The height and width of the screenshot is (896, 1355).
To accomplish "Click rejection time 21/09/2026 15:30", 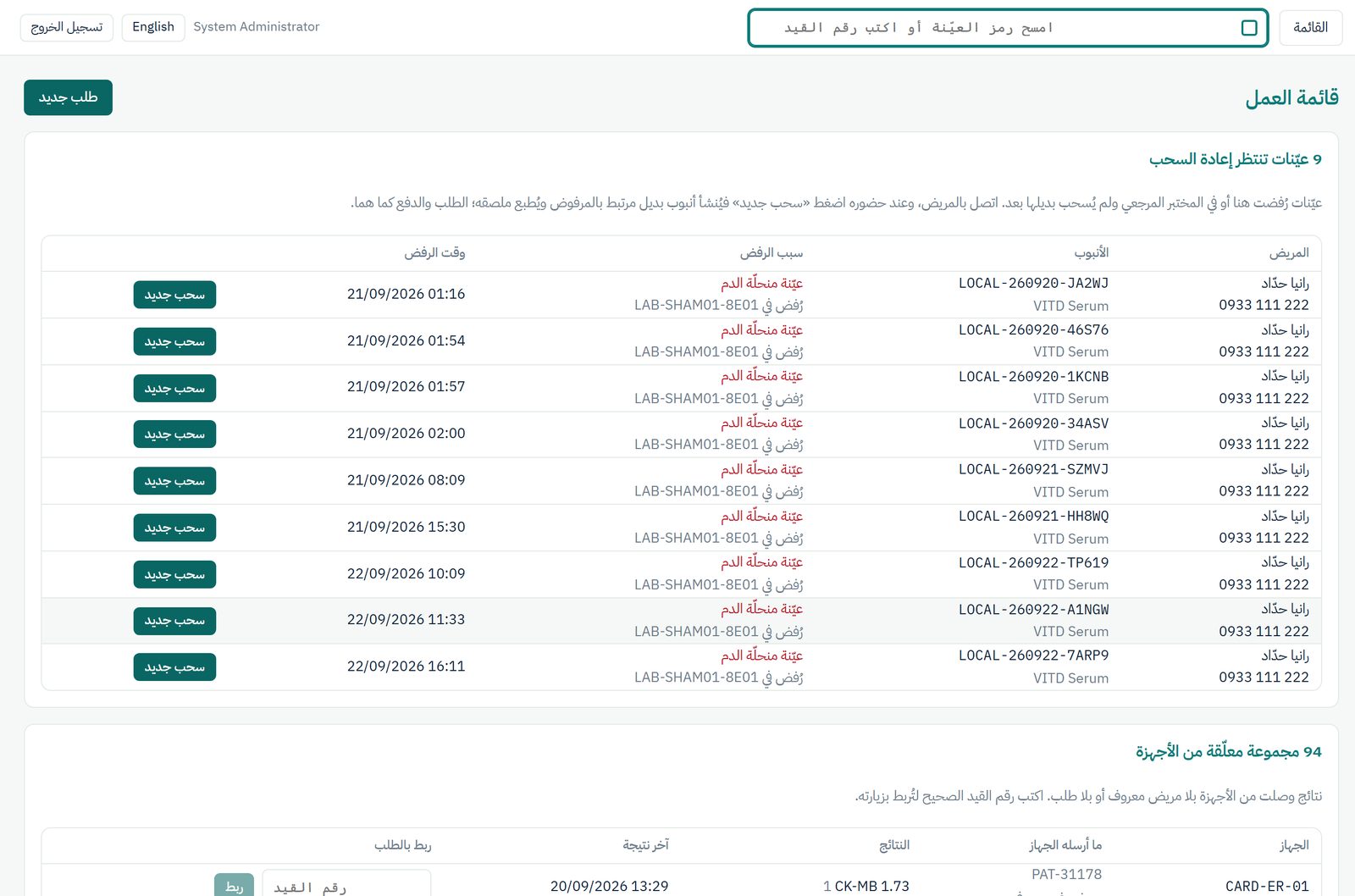I will pos(406,527).
